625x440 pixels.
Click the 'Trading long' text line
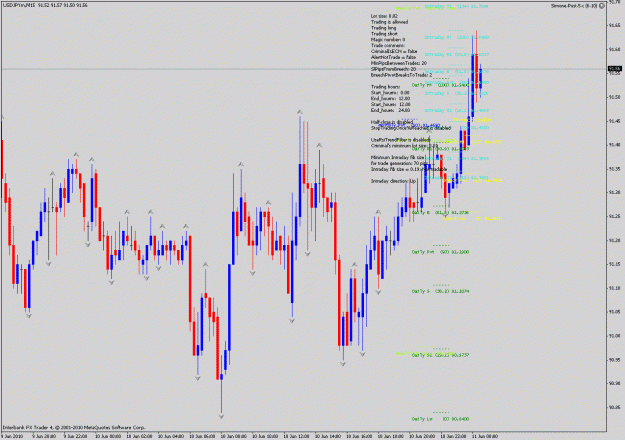[383, 28]
